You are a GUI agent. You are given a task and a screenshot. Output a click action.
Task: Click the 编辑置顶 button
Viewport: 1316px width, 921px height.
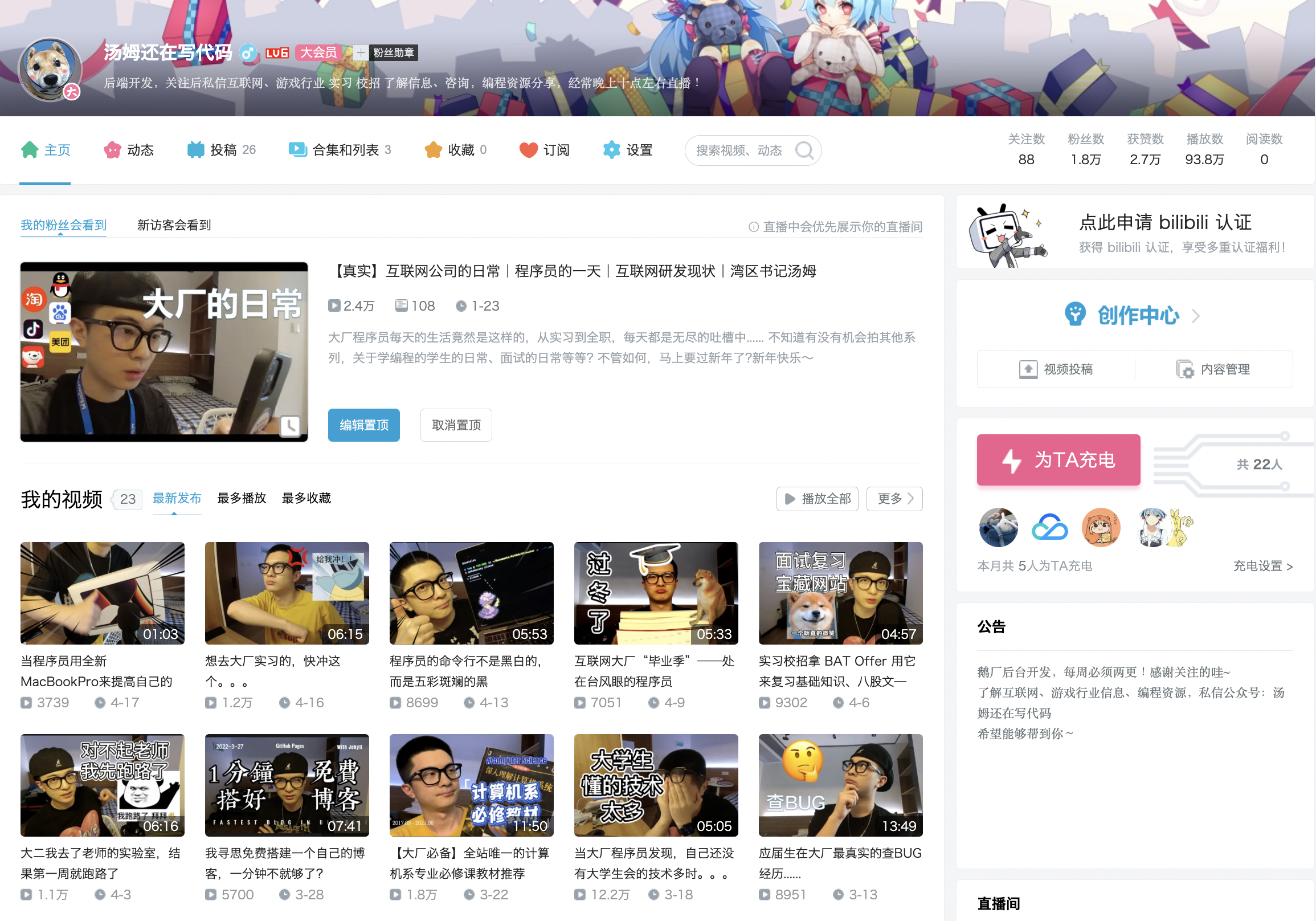[x=363, y=425]
